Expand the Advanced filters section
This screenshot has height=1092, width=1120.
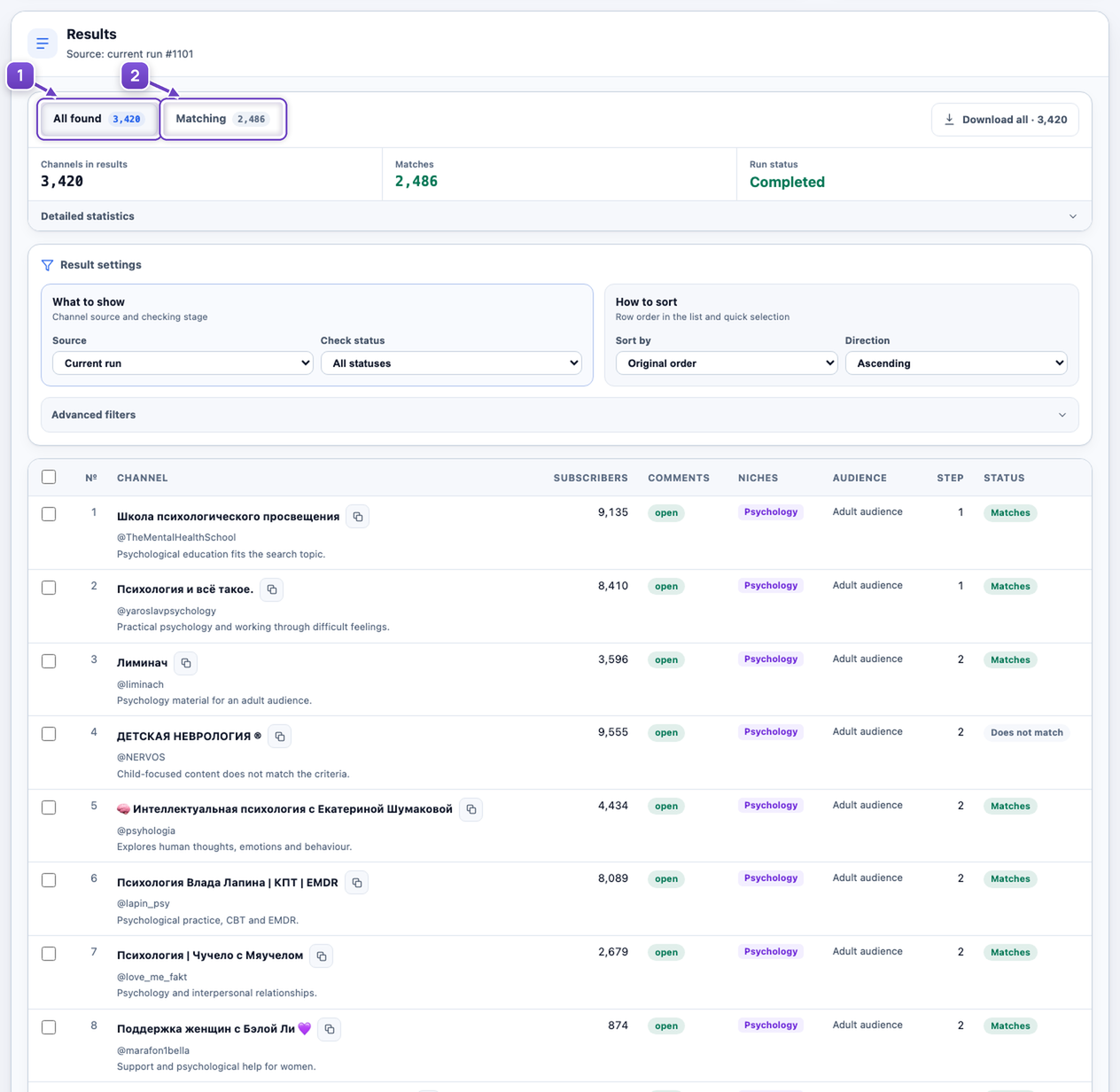pos(560,415)
